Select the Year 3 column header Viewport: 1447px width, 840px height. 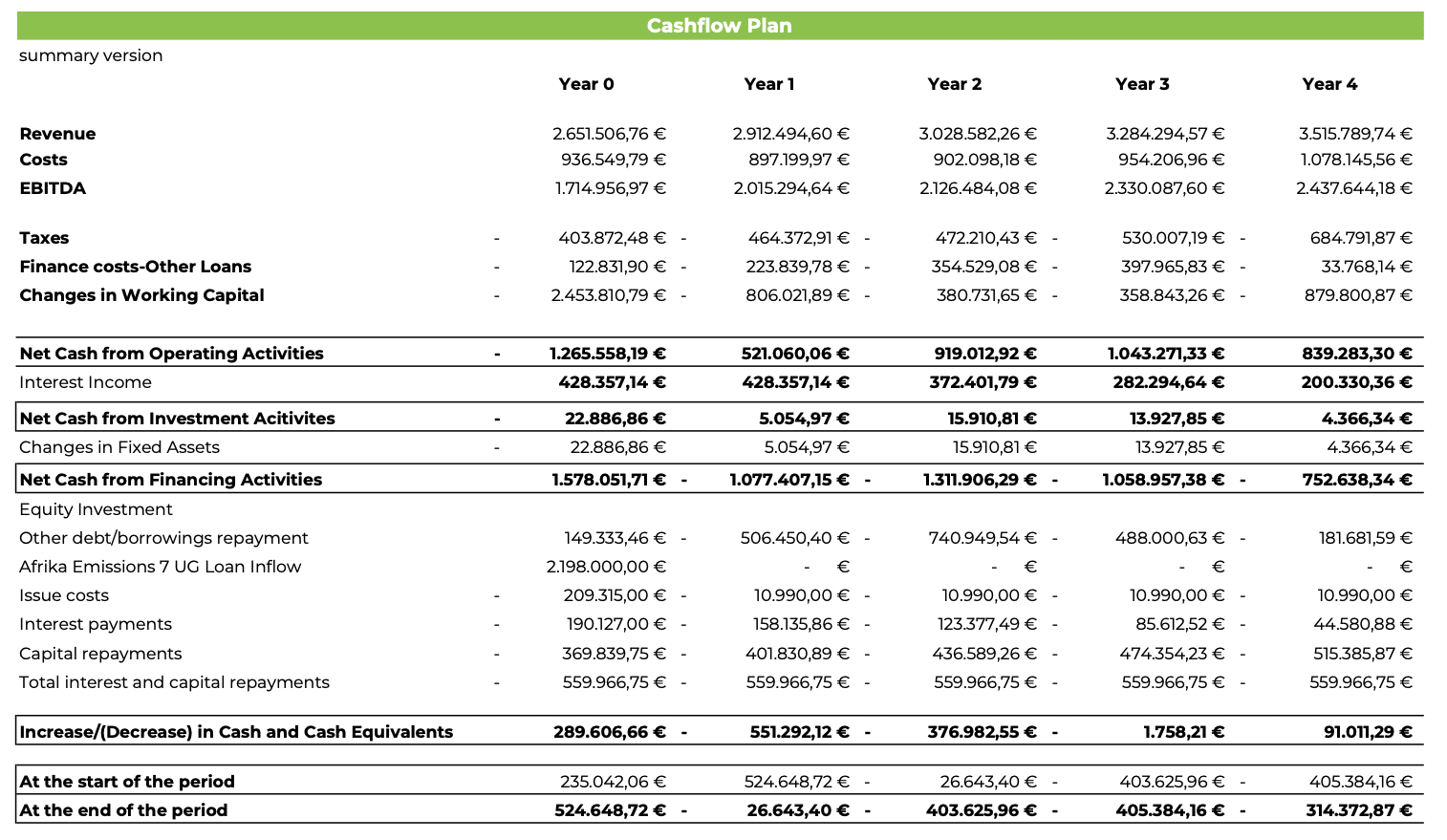coord(1142,84)
